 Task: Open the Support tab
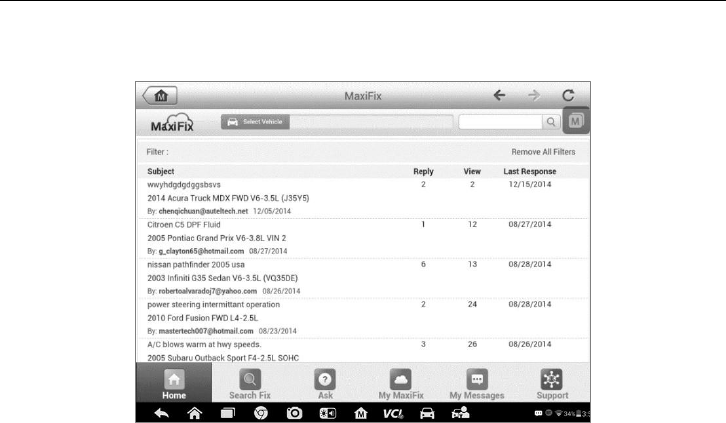click(552, 383)
